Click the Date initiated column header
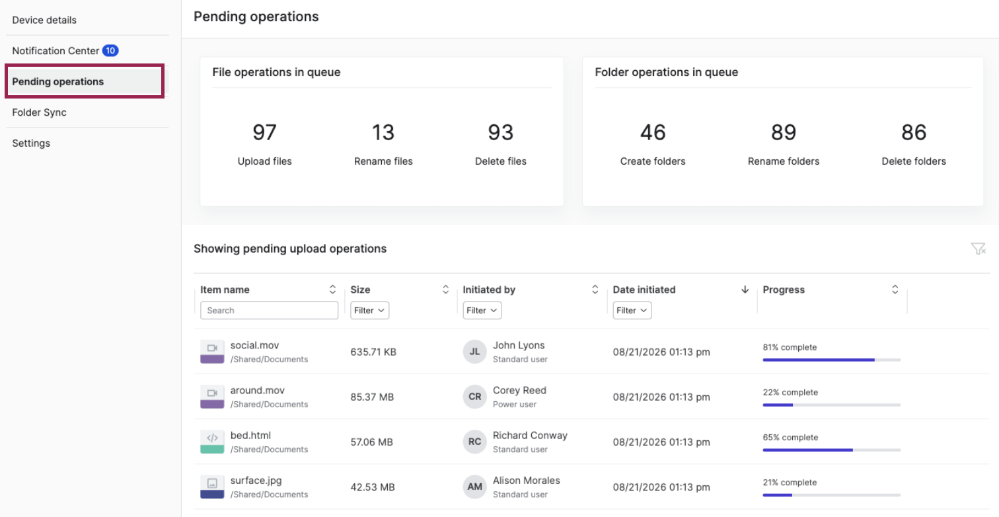Viewport: 999px width, 517px height. pyautogui.click(x=644, y=289)
